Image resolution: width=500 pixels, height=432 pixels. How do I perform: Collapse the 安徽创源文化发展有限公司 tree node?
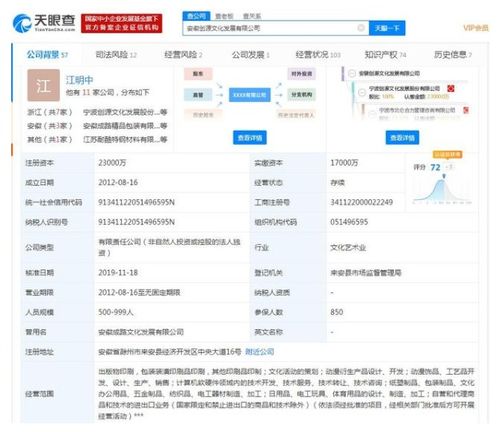351,73
